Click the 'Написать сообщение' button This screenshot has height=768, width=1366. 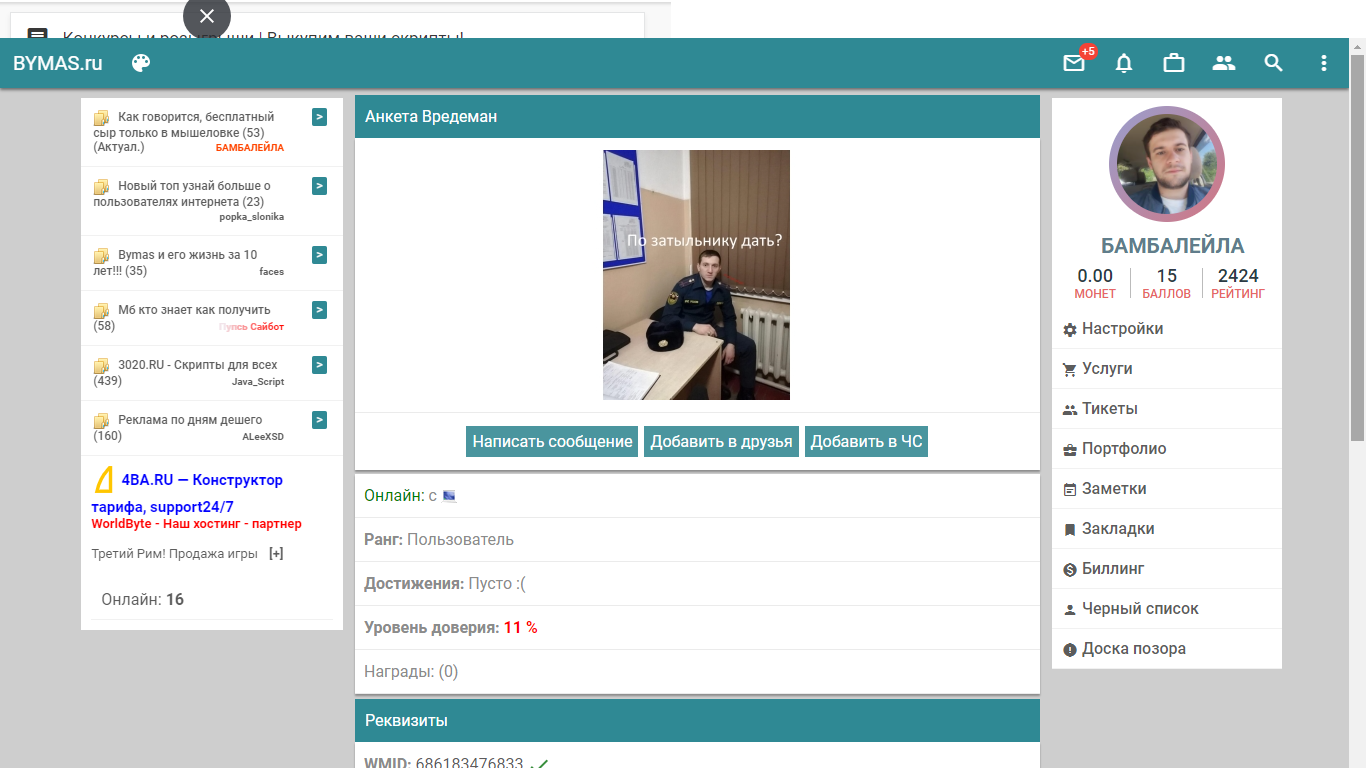[552, 442]
